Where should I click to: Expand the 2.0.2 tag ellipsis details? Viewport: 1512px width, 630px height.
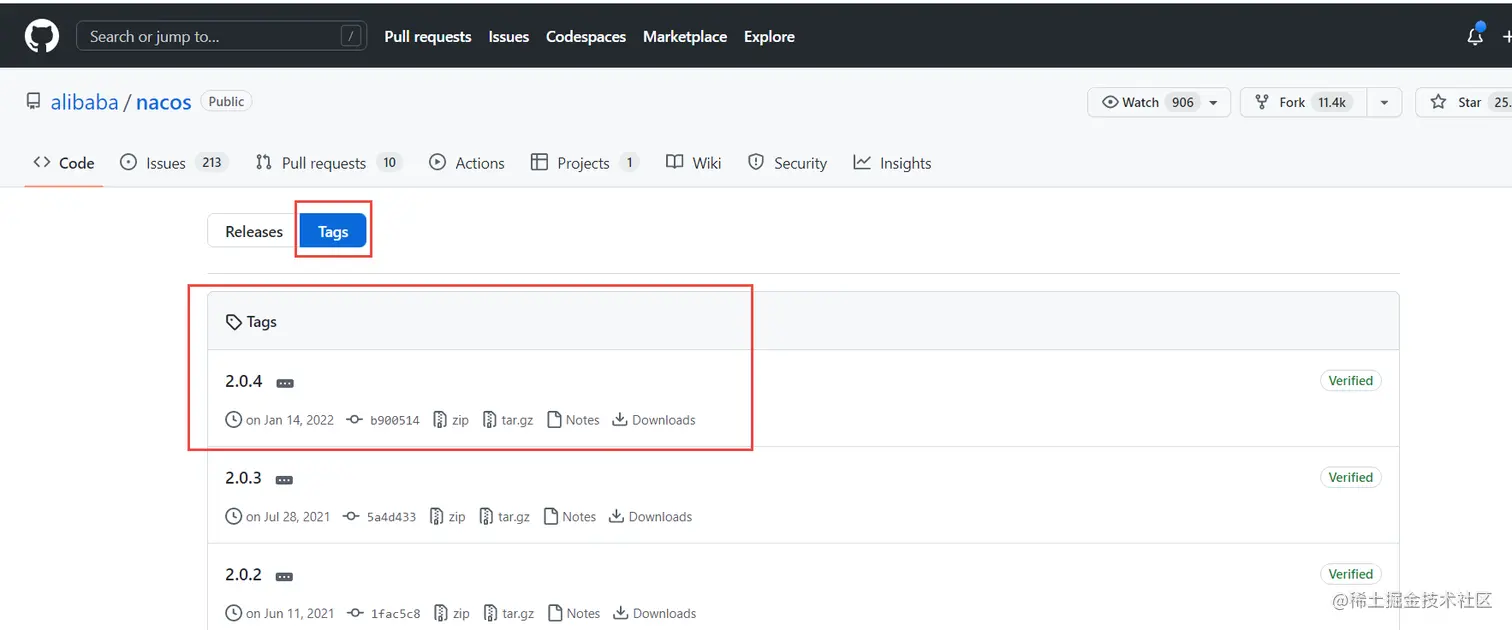click(x=284, y=577)
